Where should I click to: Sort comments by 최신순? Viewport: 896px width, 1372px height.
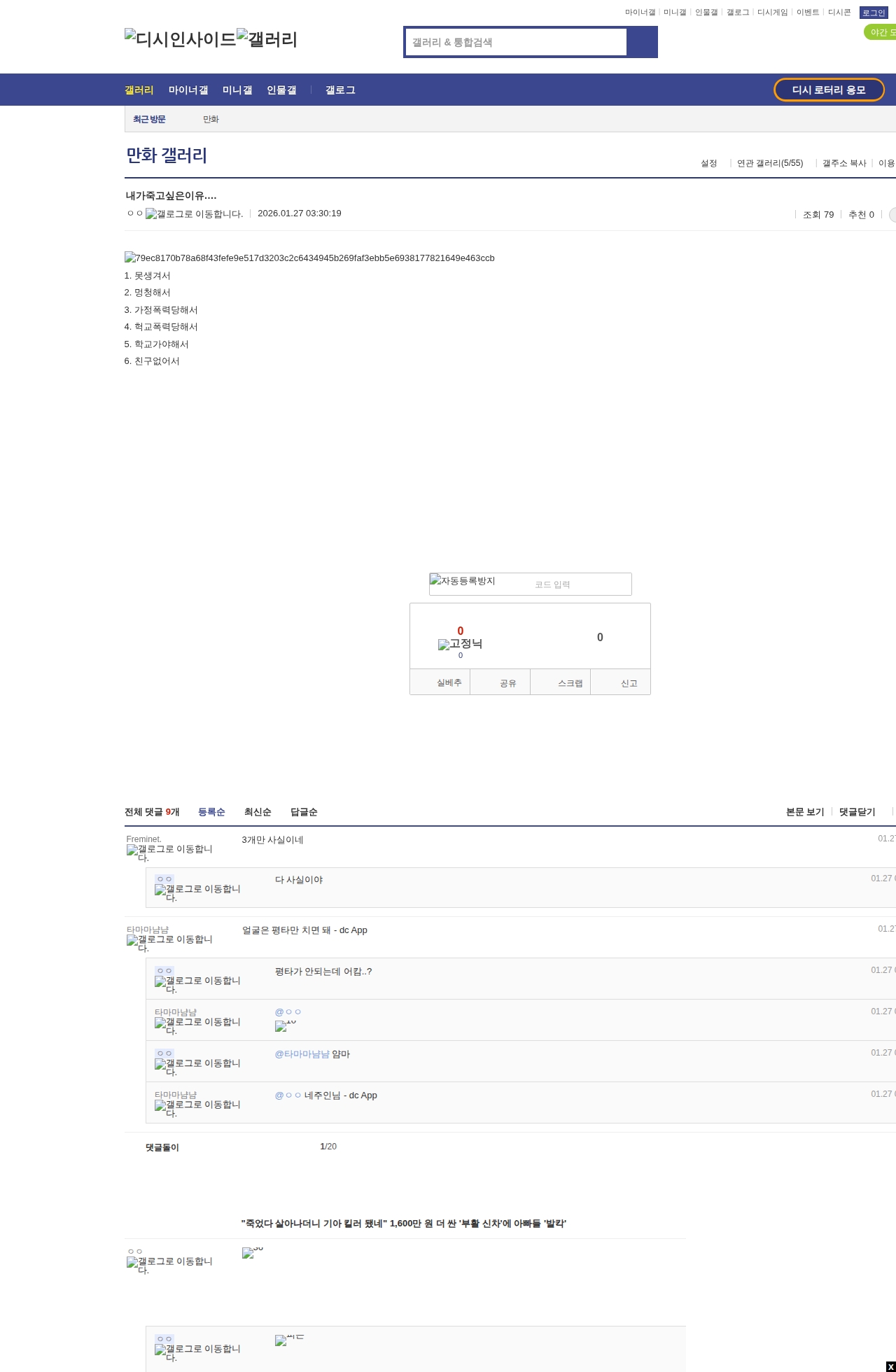258,812
